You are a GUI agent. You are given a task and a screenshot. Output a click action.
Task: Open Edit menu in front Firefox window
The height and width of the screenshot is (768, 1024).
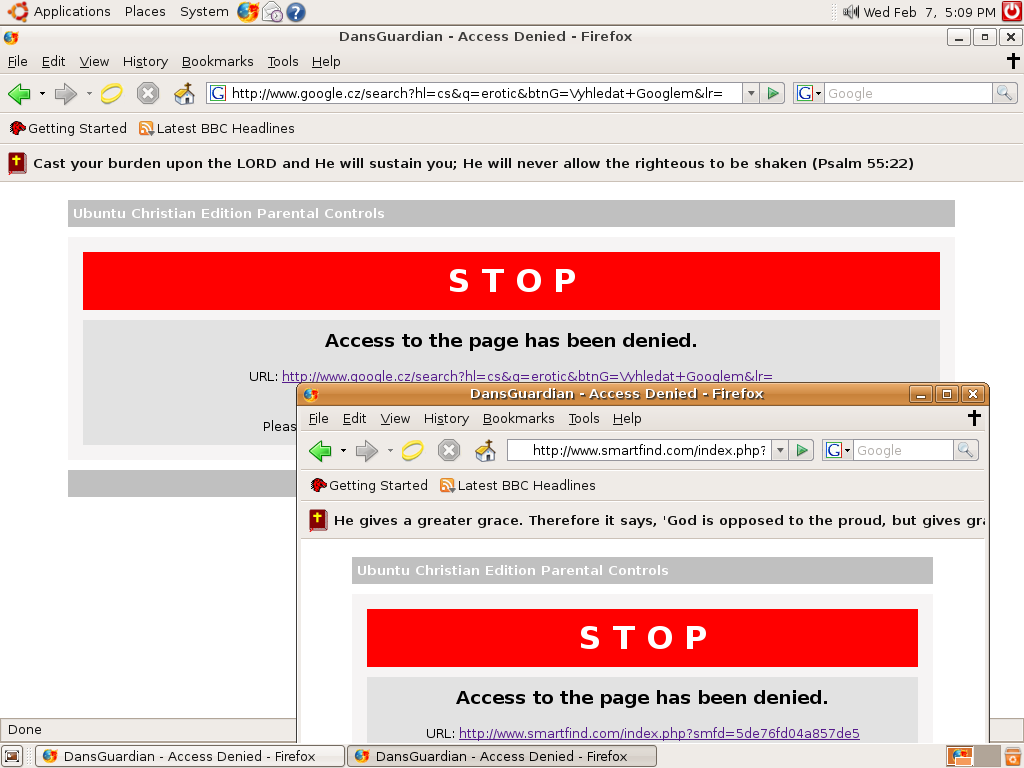coord(355,419)
